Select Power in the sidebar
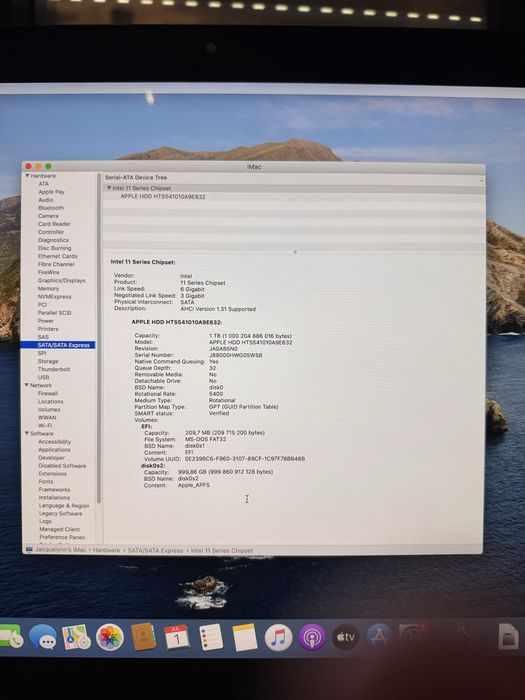This screenshot has height=700, width=525. 46,321
